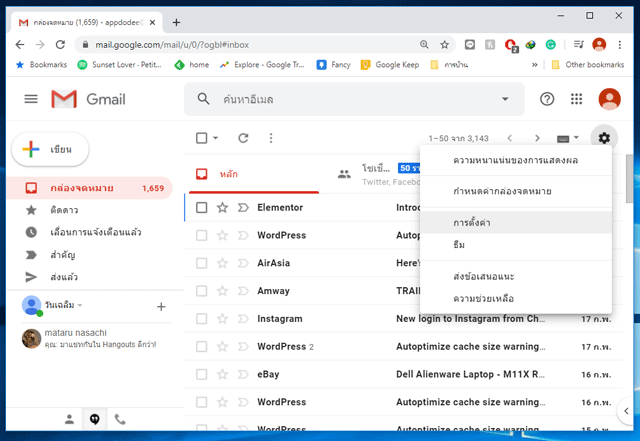Screen dimensions: 640x441
Task: Open the Gmail main menu hamburger icon
Action: [x=31, y=99]
